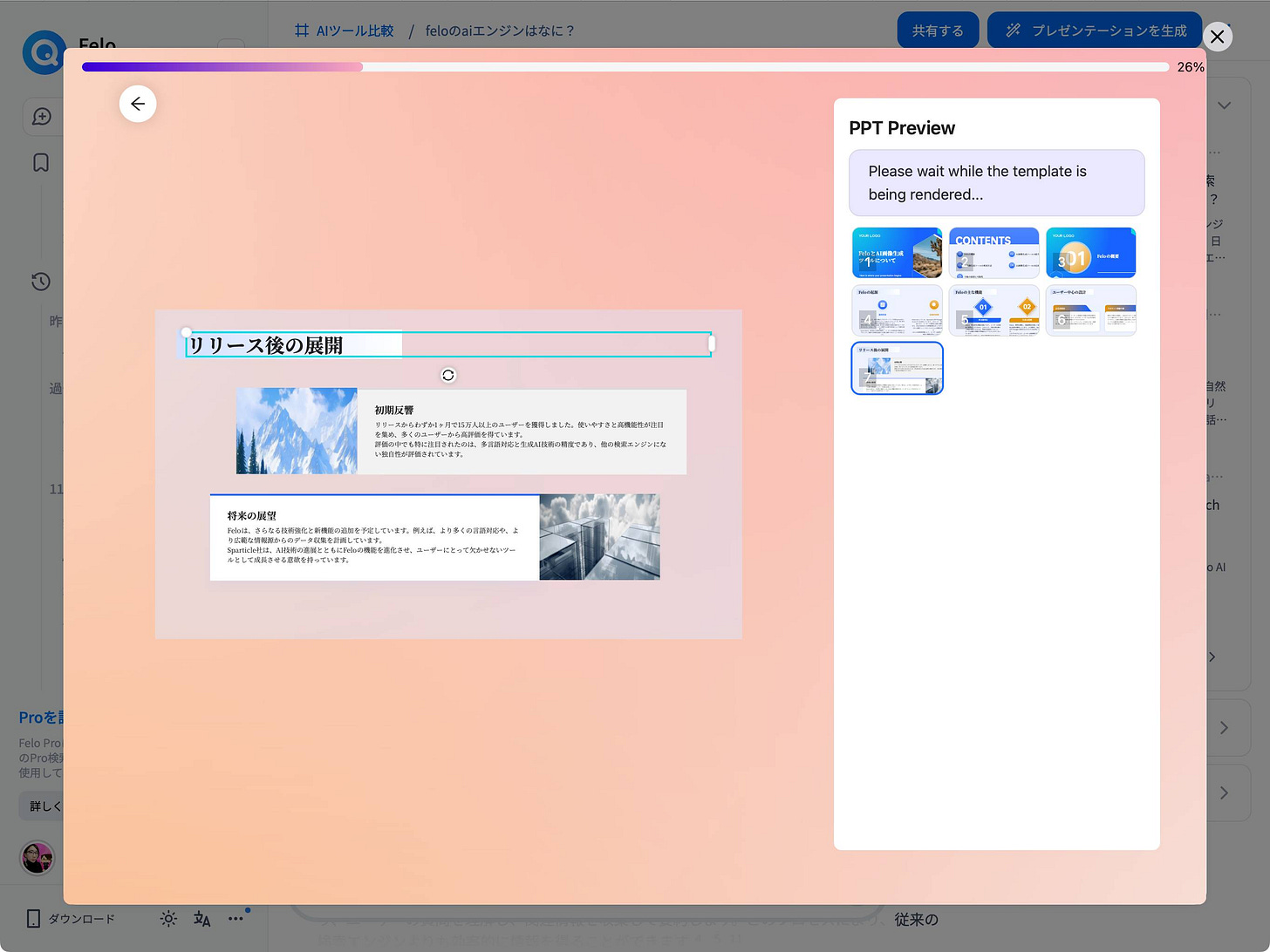Open the three-dot more options menu
The width and height of the screenshot is (1270, 952).
tap(236, 918)
